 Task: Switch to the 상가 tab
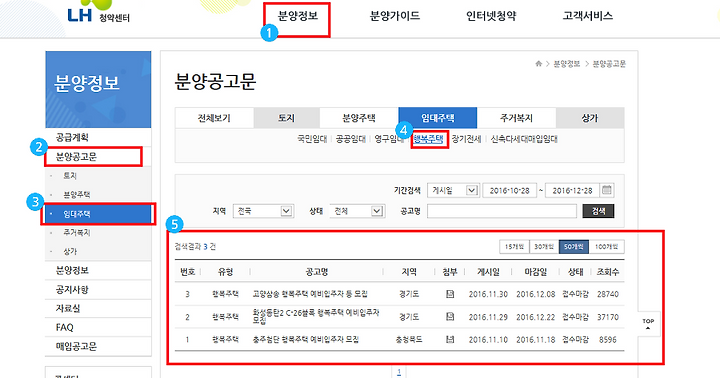click(x=590, y=118)
